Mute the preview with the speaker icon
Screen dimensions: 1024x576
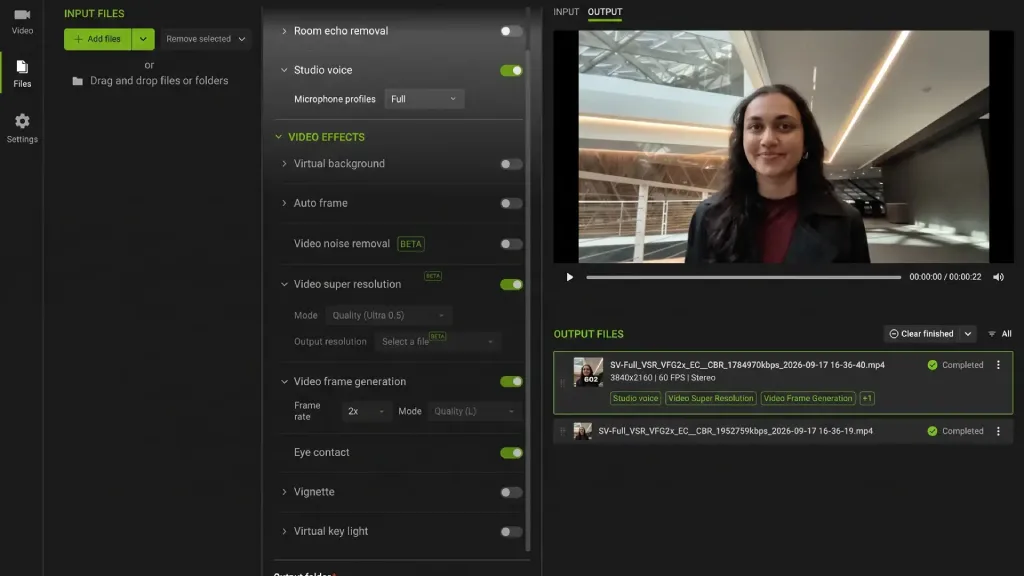(998, 277)
